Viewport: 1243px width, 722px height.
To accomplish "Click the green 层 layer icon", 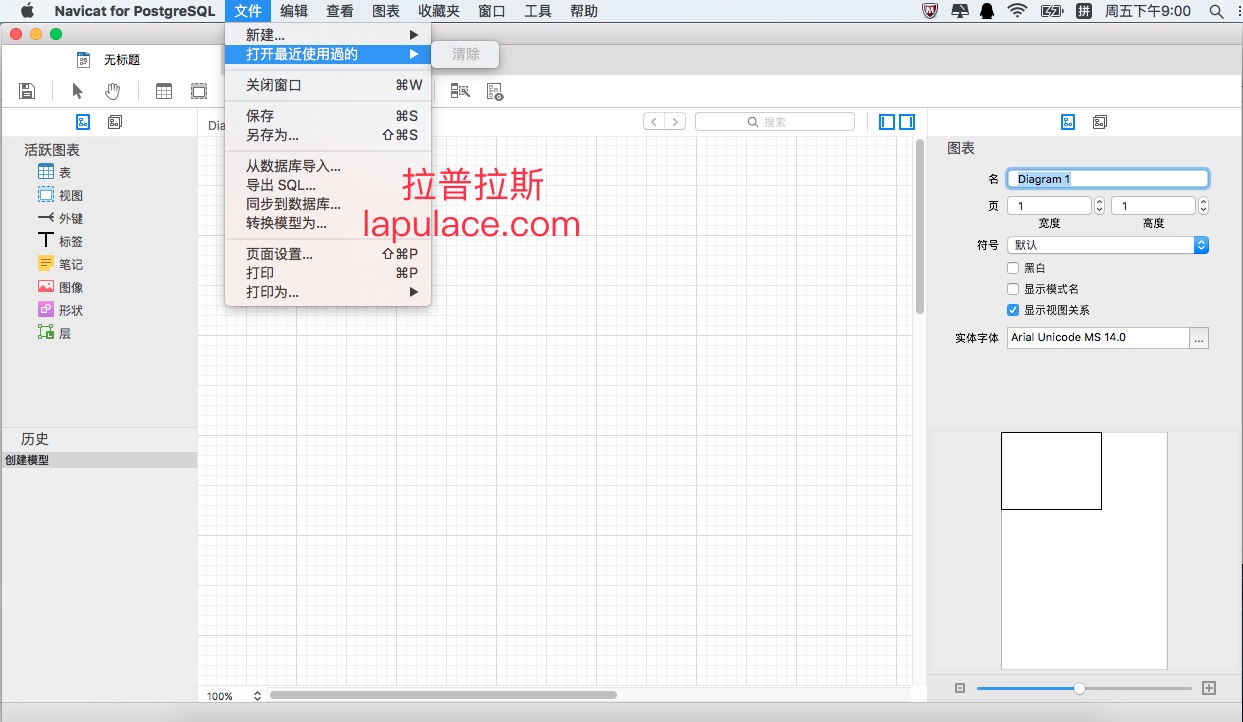I will [x=46, y=332].
